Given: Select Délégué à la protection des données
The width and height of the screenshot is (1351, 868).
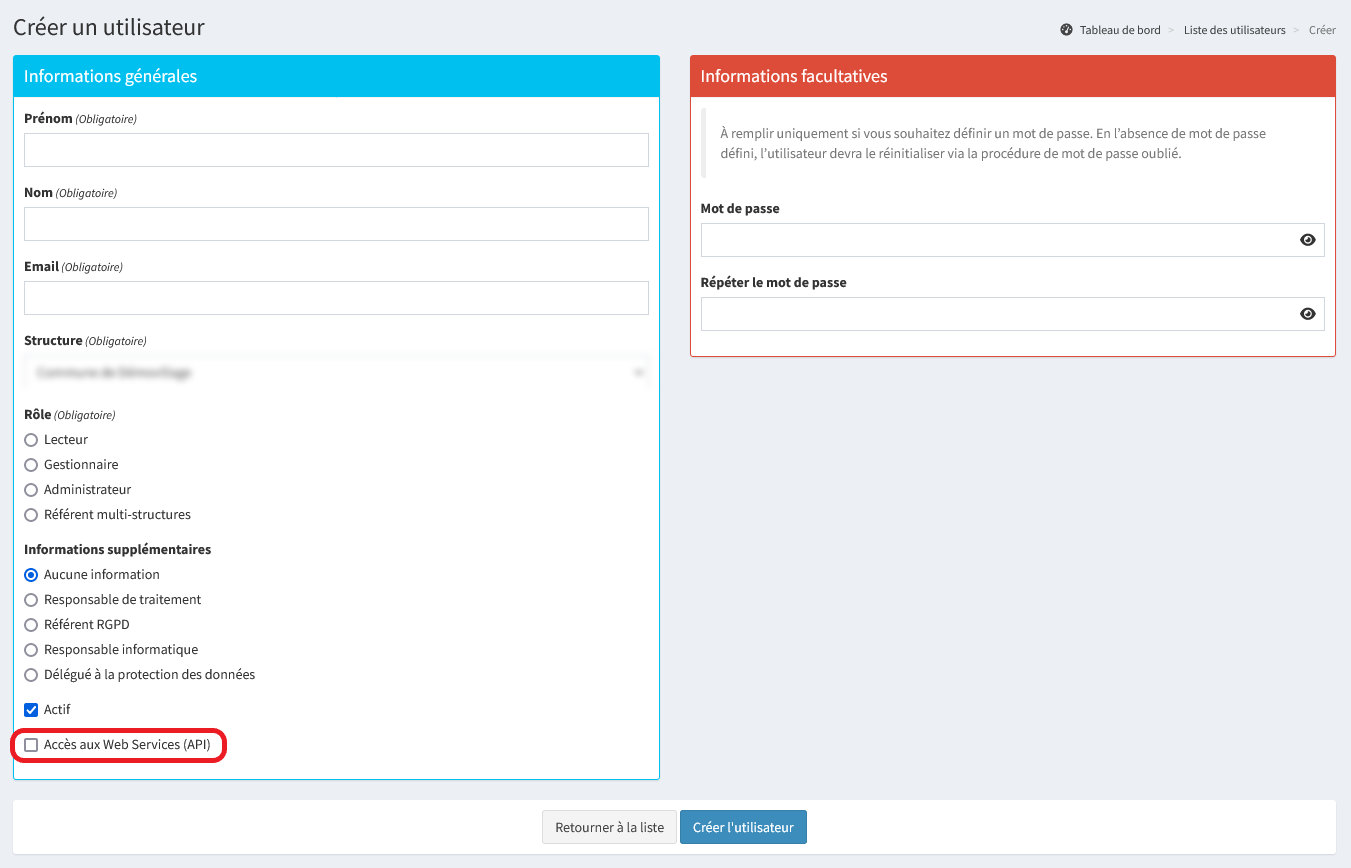Looking at the screenshot, I should click(x=31, y=675).
